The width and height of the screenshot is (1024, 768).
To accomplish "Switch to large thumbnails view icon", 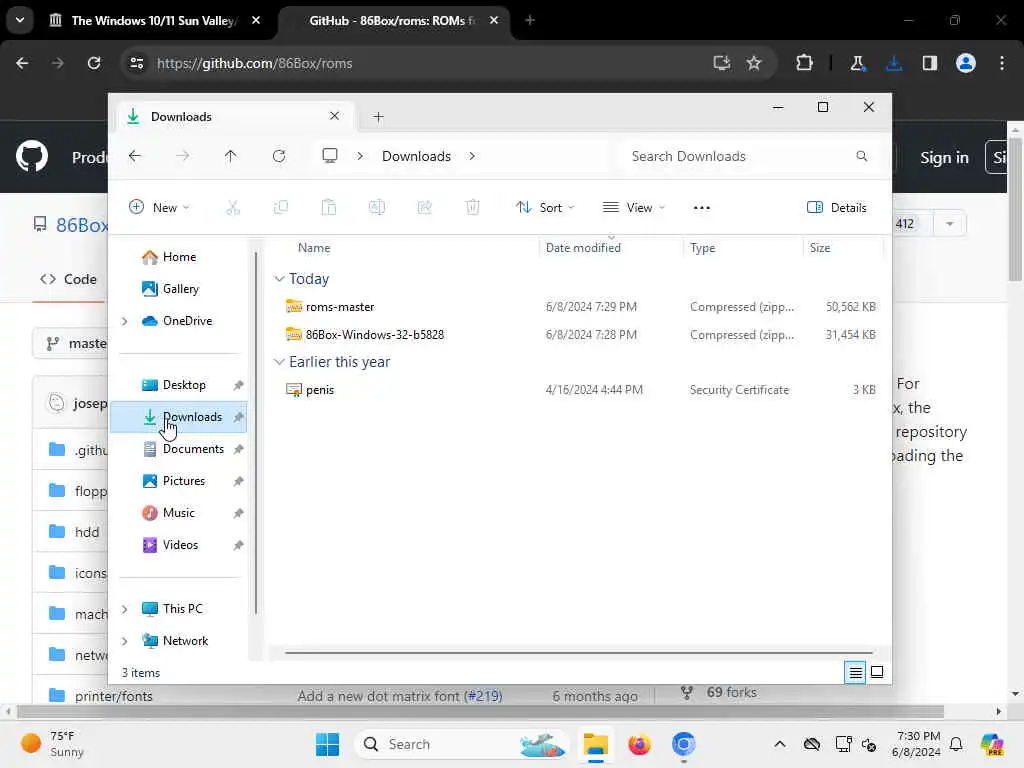I will pyautogui.click(x=877, y=672).
